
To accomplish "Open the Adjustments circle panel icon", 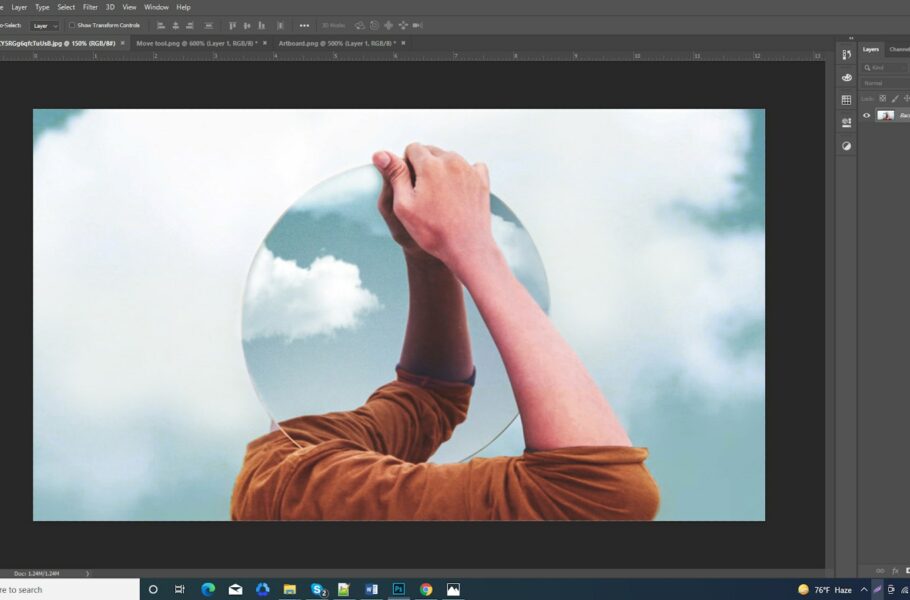I will (846, 146).
